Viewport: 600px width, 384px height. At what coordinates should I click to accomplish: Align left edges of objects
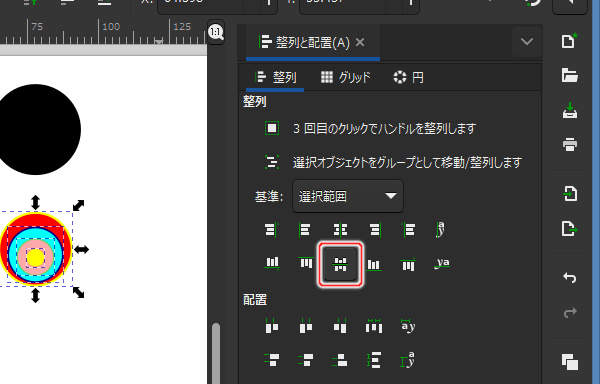[x=305, y=229]
